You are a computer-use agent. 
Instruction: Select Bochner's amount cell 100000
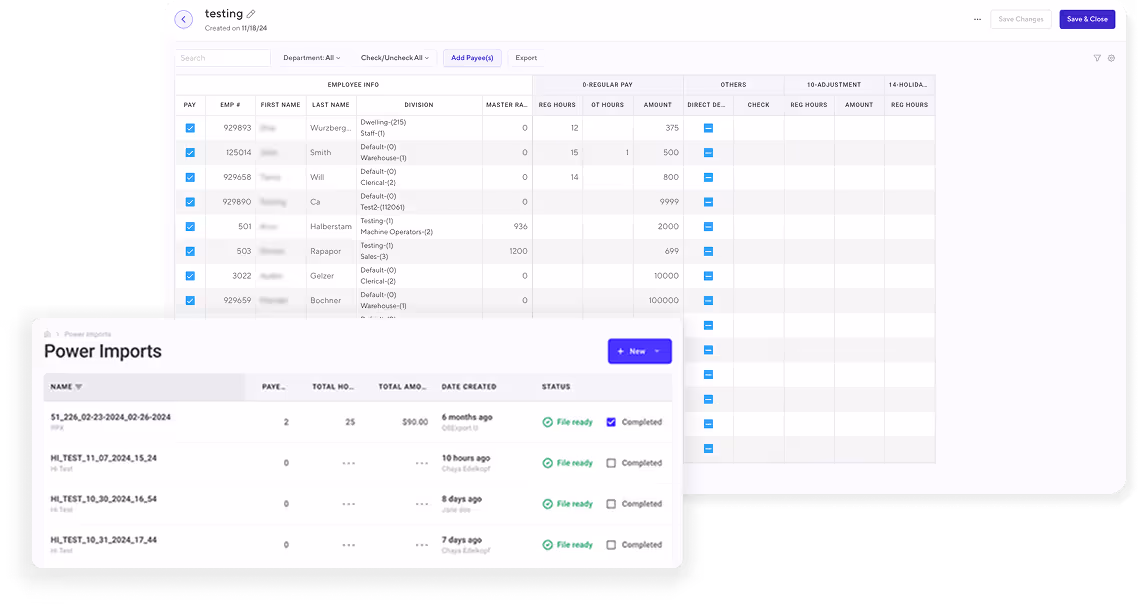[658, 301]
